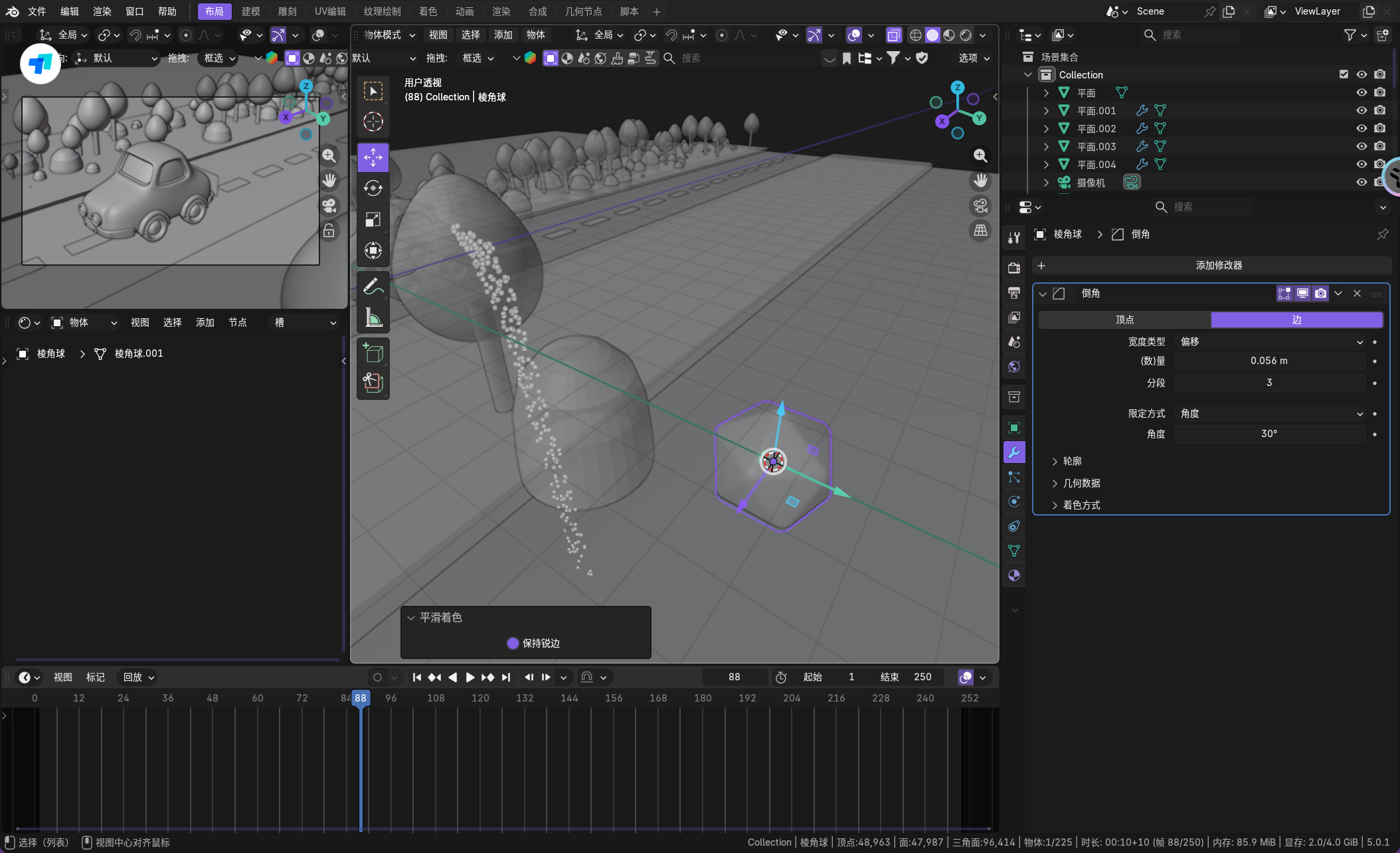The height and width of the screenshot is (853, 1400).
Task: Toggle camera view in main viewport
Action: pos(980,206)
